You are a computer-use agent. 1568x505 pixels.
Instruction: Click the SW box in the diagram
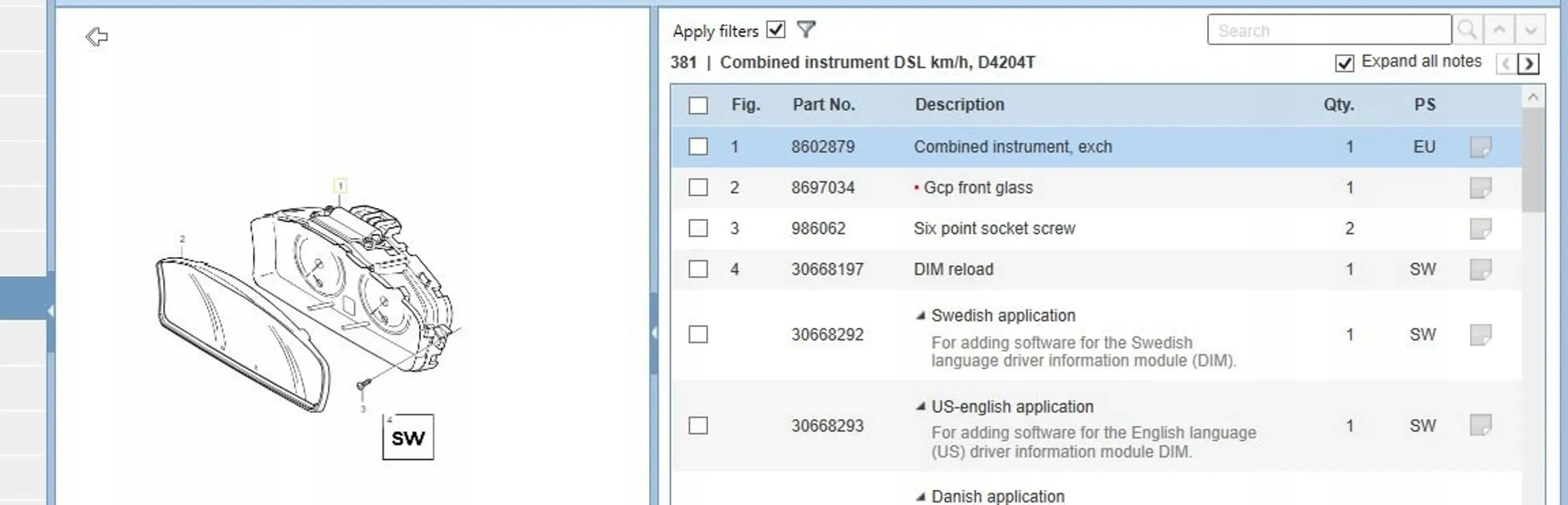pos(408,437)
